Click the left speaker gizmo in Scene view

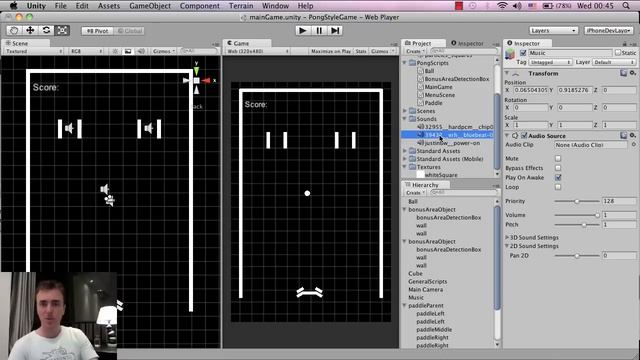[x=70, y=129]
